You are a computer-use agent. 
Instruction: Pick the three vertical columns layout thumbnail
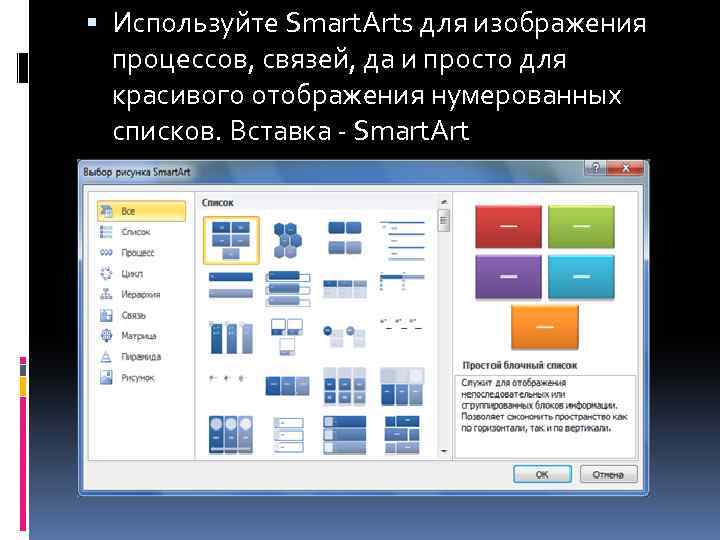click(x=231, y=338)
